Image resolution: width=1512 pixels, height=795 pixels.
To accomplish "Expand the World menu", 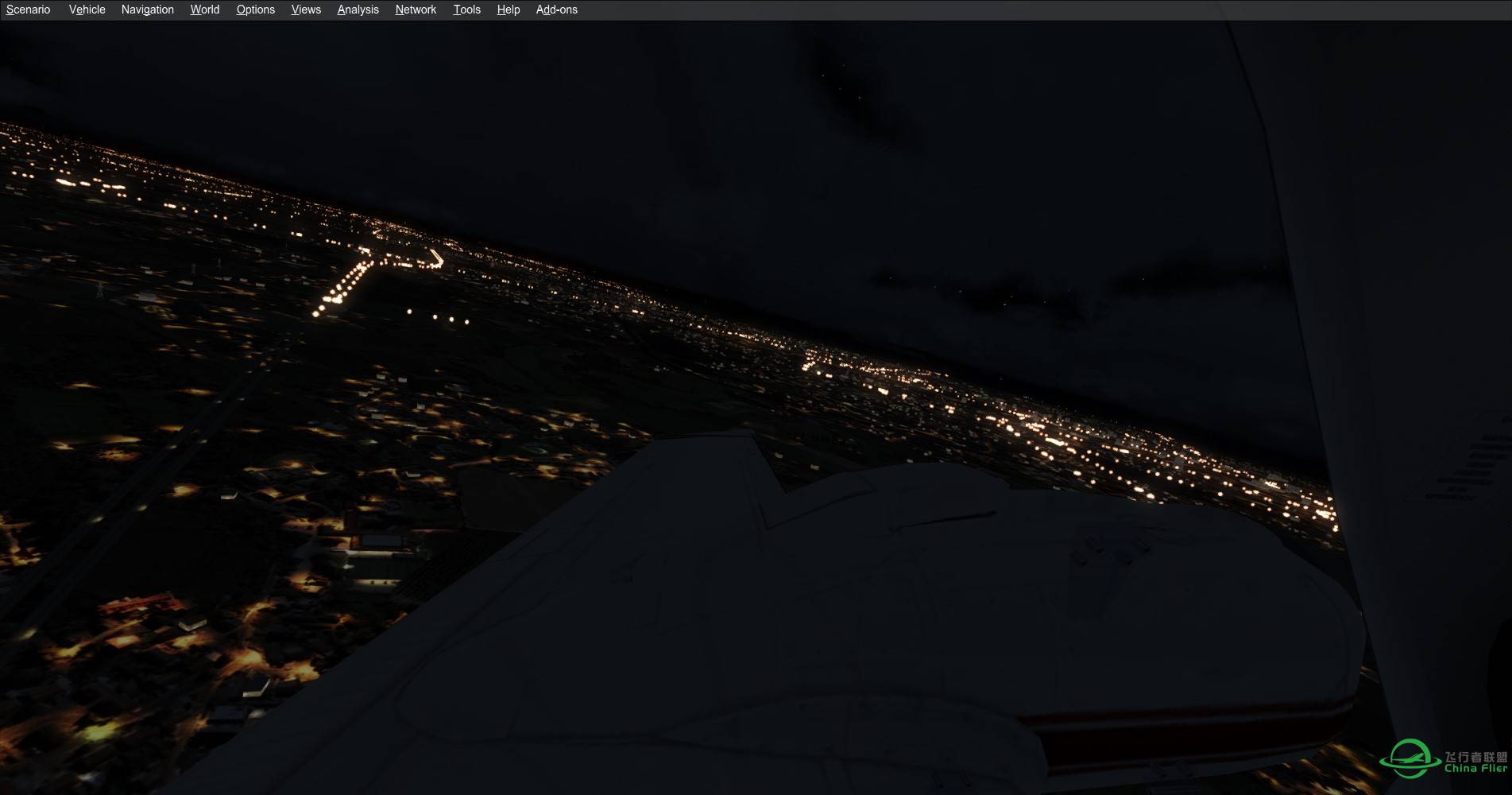I will pos(204,10).
